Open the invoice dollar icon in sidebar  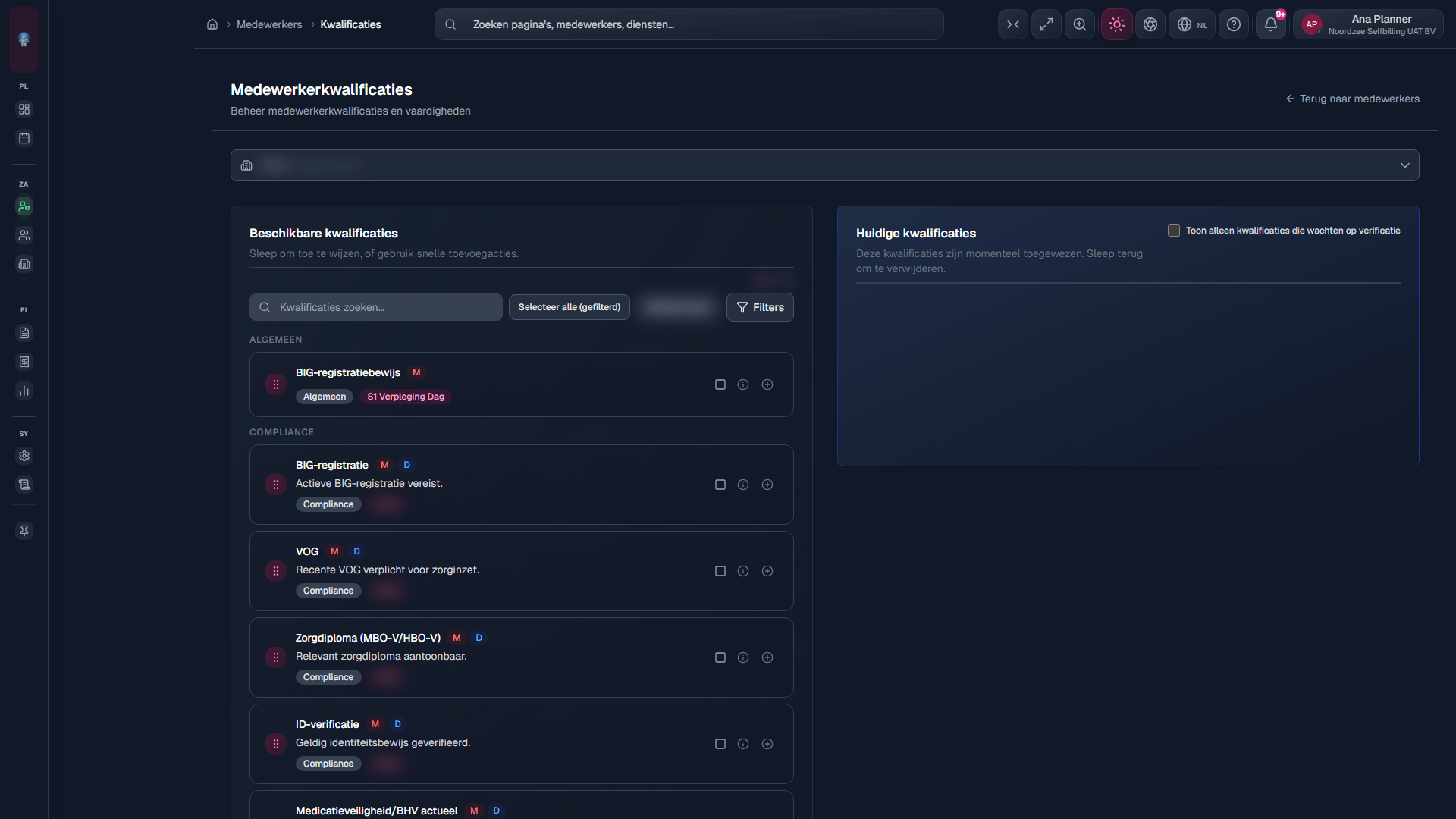click(x=24, y=362)
